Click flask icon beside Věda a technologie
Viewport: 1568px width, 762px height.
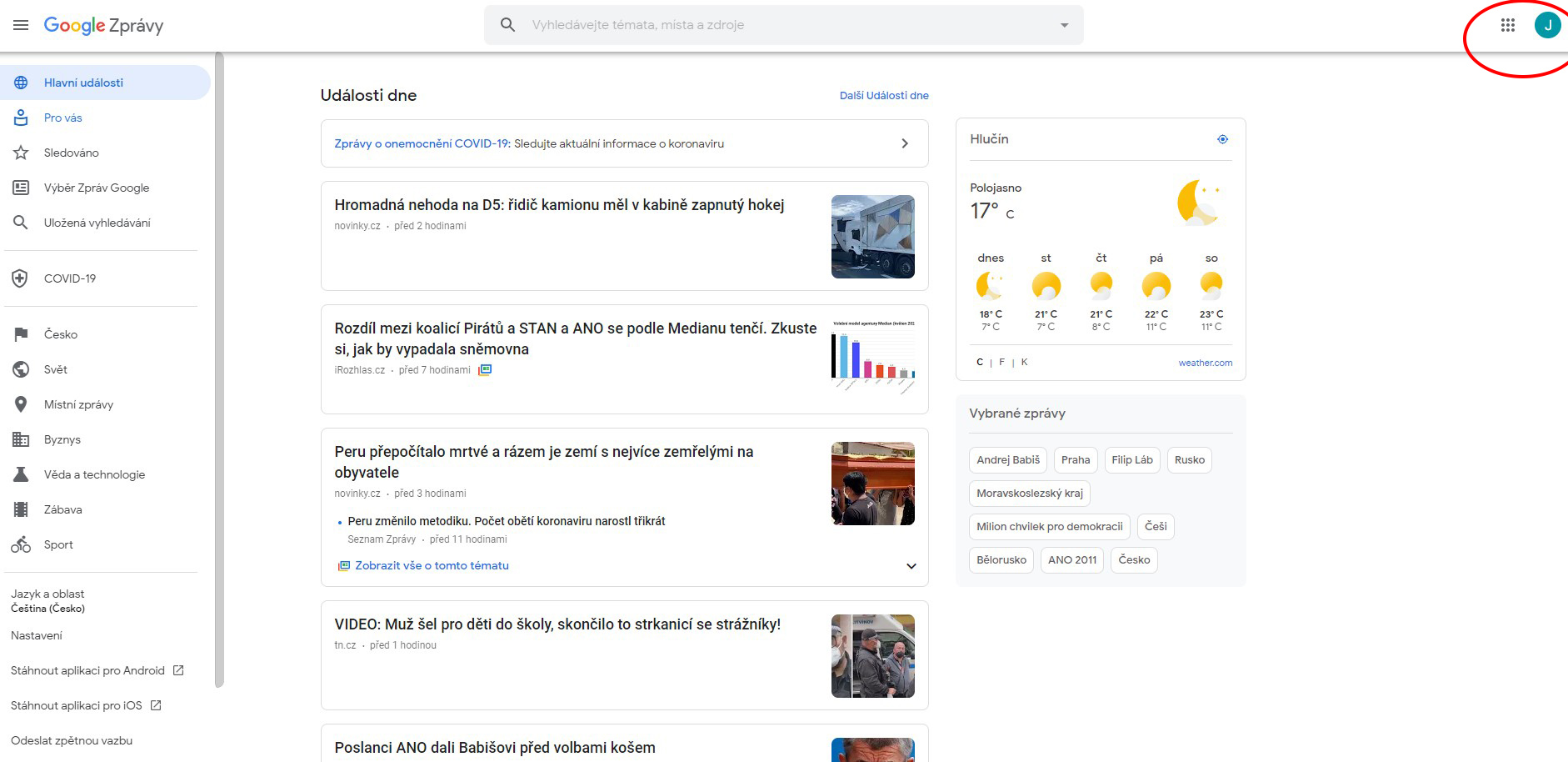[21, 474]
